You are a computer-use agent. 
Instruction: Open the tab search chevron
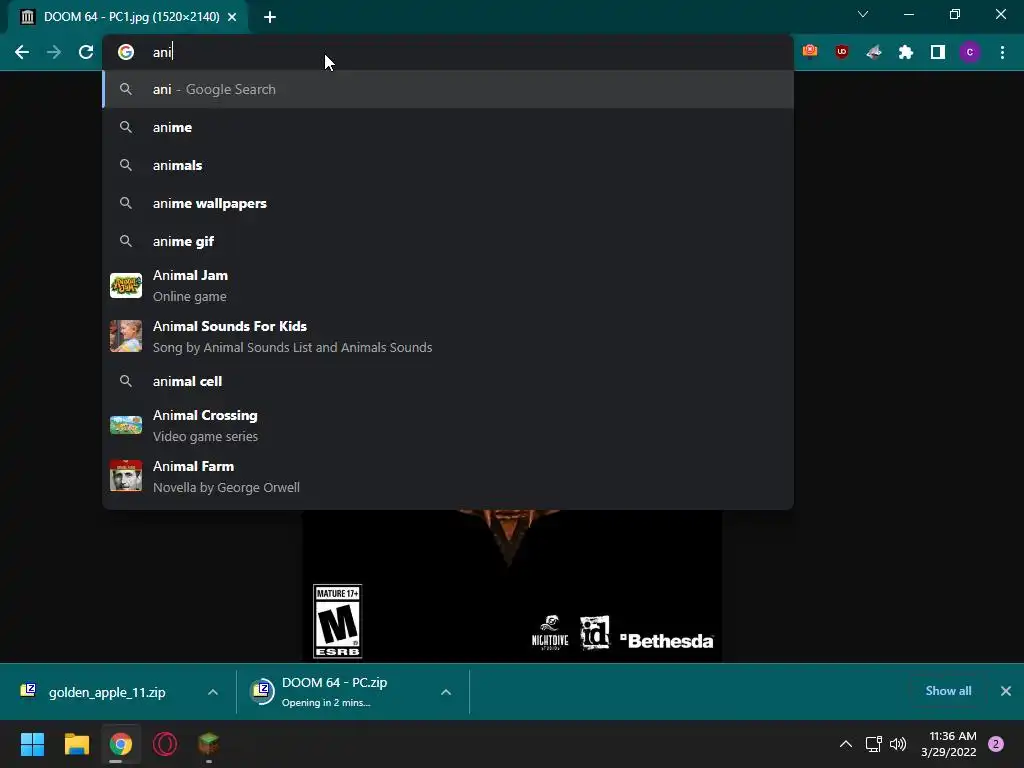(x=863, y=14)
